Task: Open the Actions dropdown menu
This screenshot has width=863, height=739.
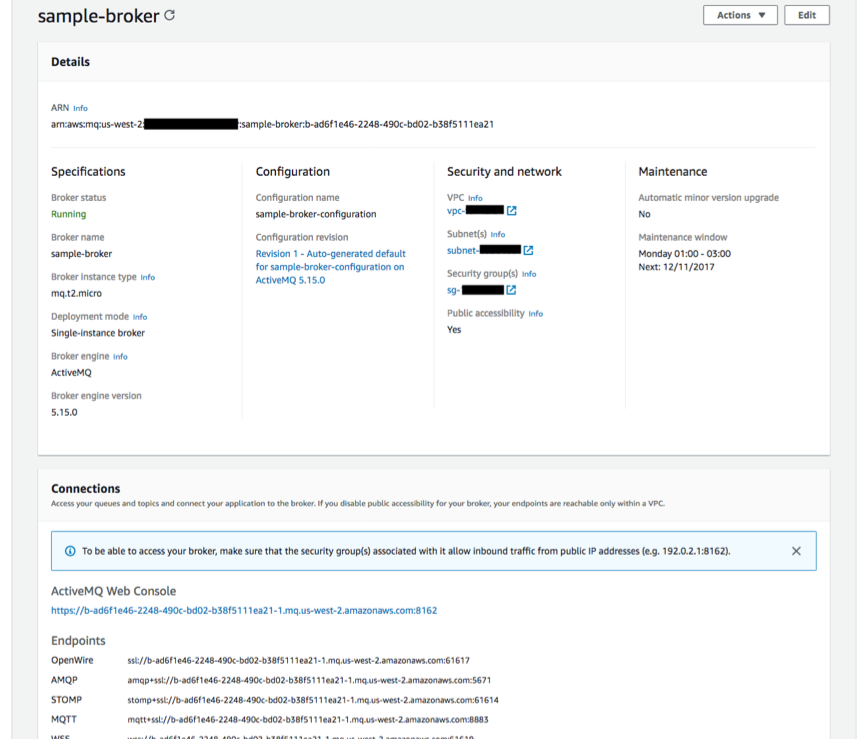Action: (x=740, y=15)
